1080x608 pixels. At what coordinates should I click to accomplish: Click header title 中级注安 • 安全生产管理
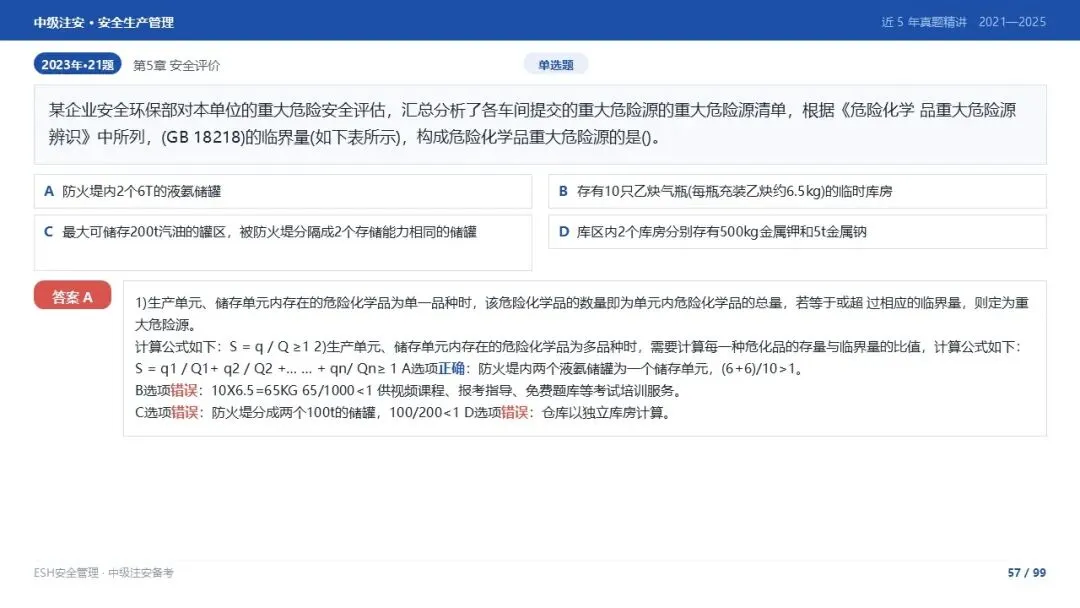pyautogui.click(x=104, y=22)
